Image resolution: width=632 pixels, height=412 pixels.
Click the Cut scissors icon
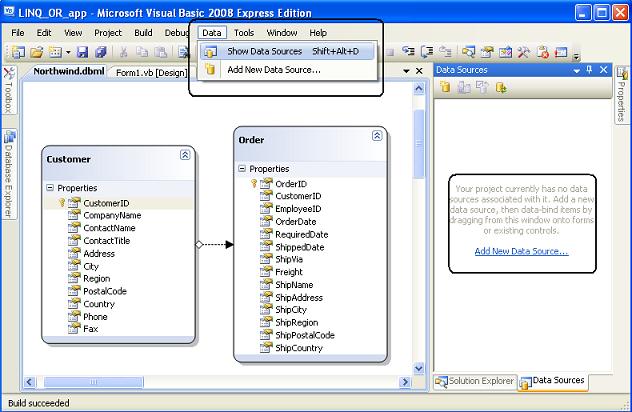pos(124,52)
